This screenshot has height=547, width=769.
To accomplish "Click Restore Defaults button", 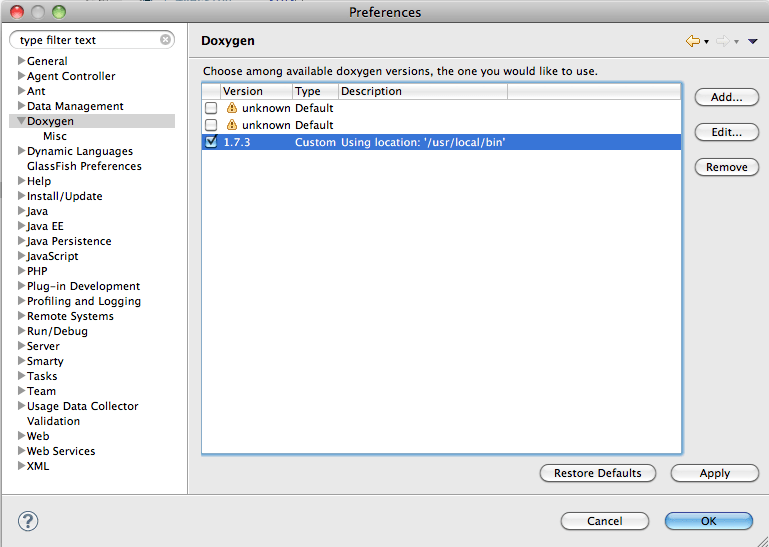I will pyautogui.click(x=597, y=473).
